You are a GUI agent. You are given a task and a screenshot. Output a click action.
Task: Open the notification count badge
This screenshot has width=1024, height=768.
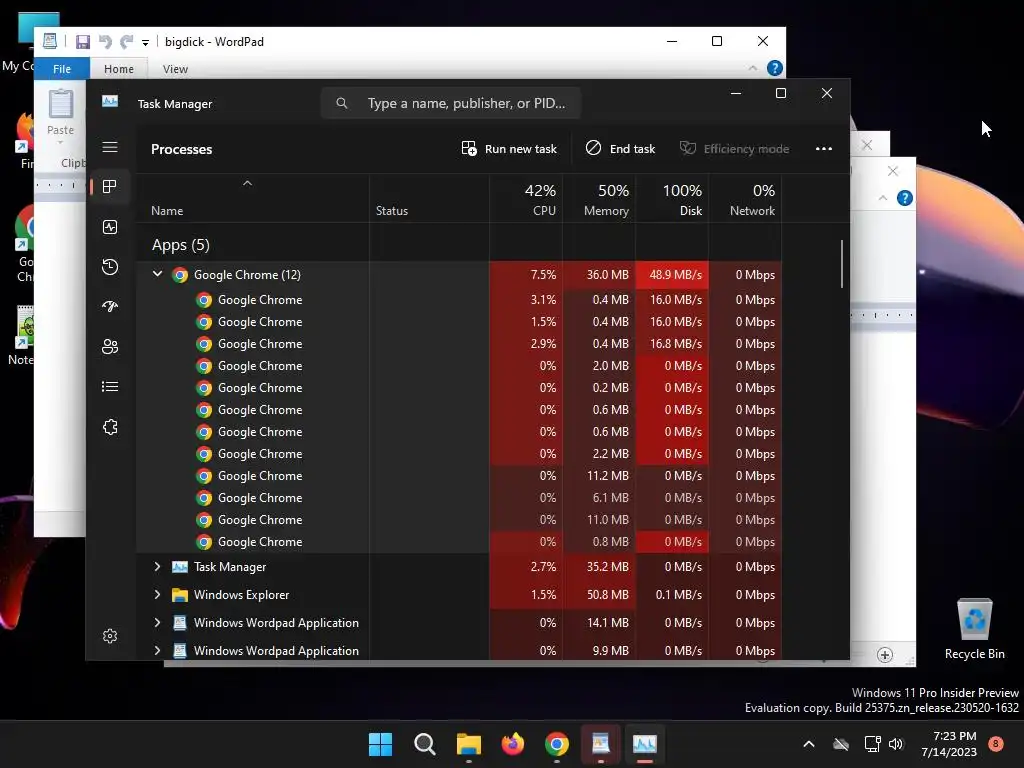995,743
